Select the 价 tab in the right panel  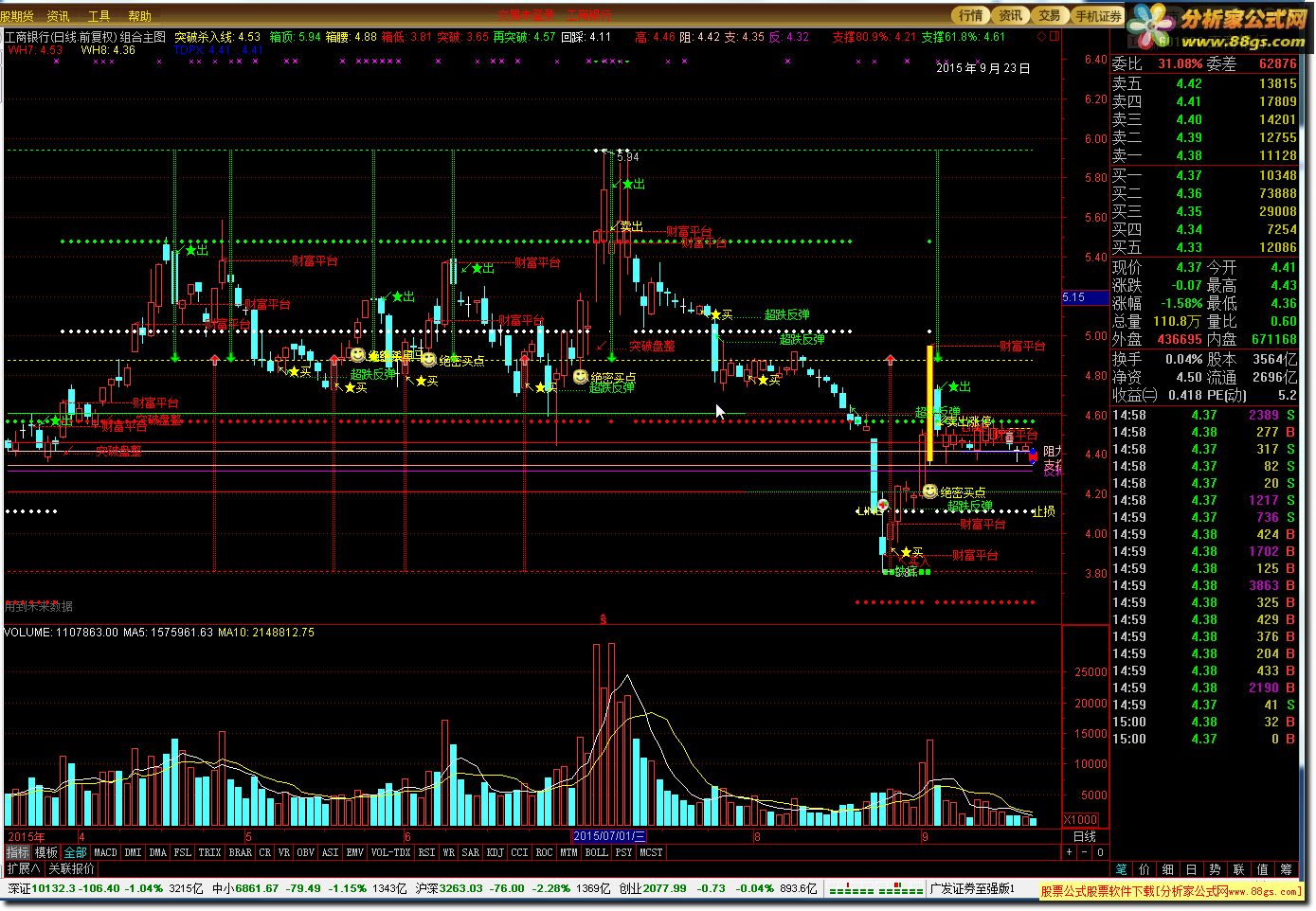pyautogui.click(x=1145, y=868)
